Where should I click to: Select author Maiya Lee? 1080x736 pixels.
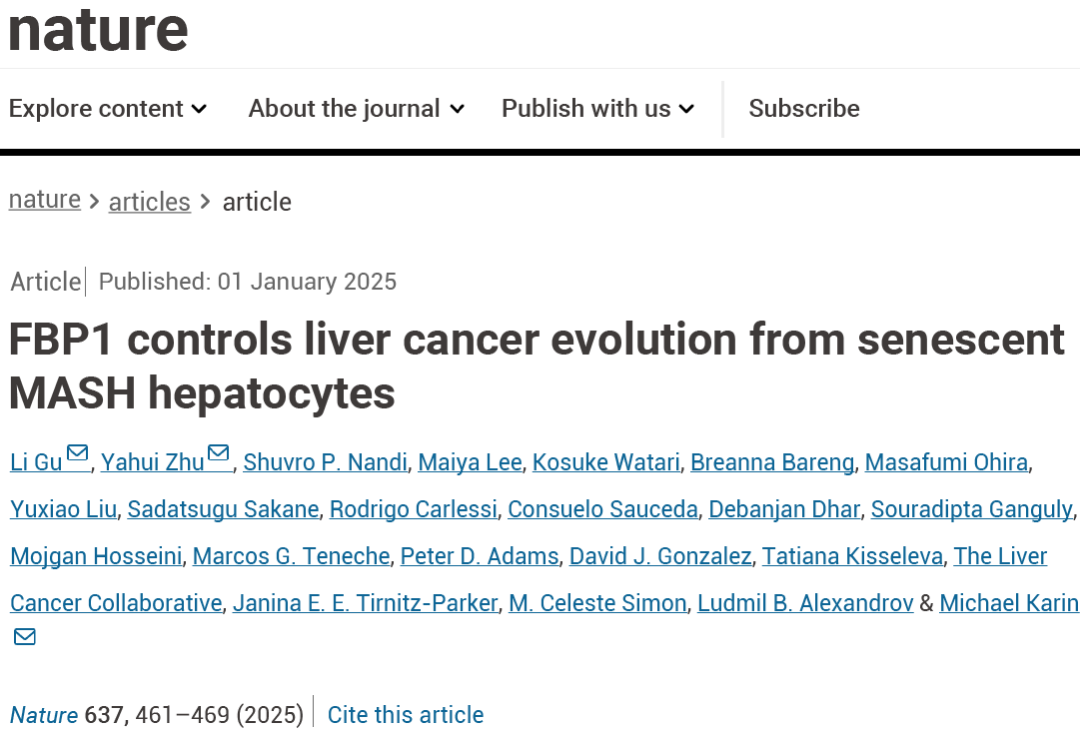coord(470,462)
